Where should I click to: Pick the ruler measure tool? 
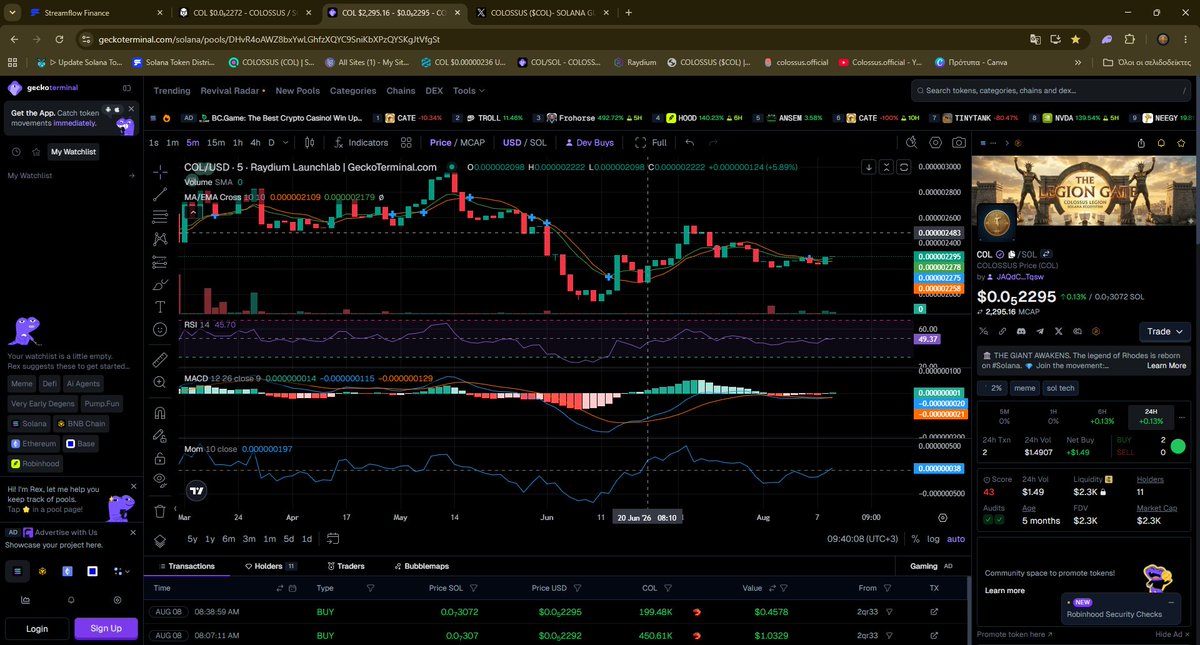pyautogui.click(x=160, y=360)
